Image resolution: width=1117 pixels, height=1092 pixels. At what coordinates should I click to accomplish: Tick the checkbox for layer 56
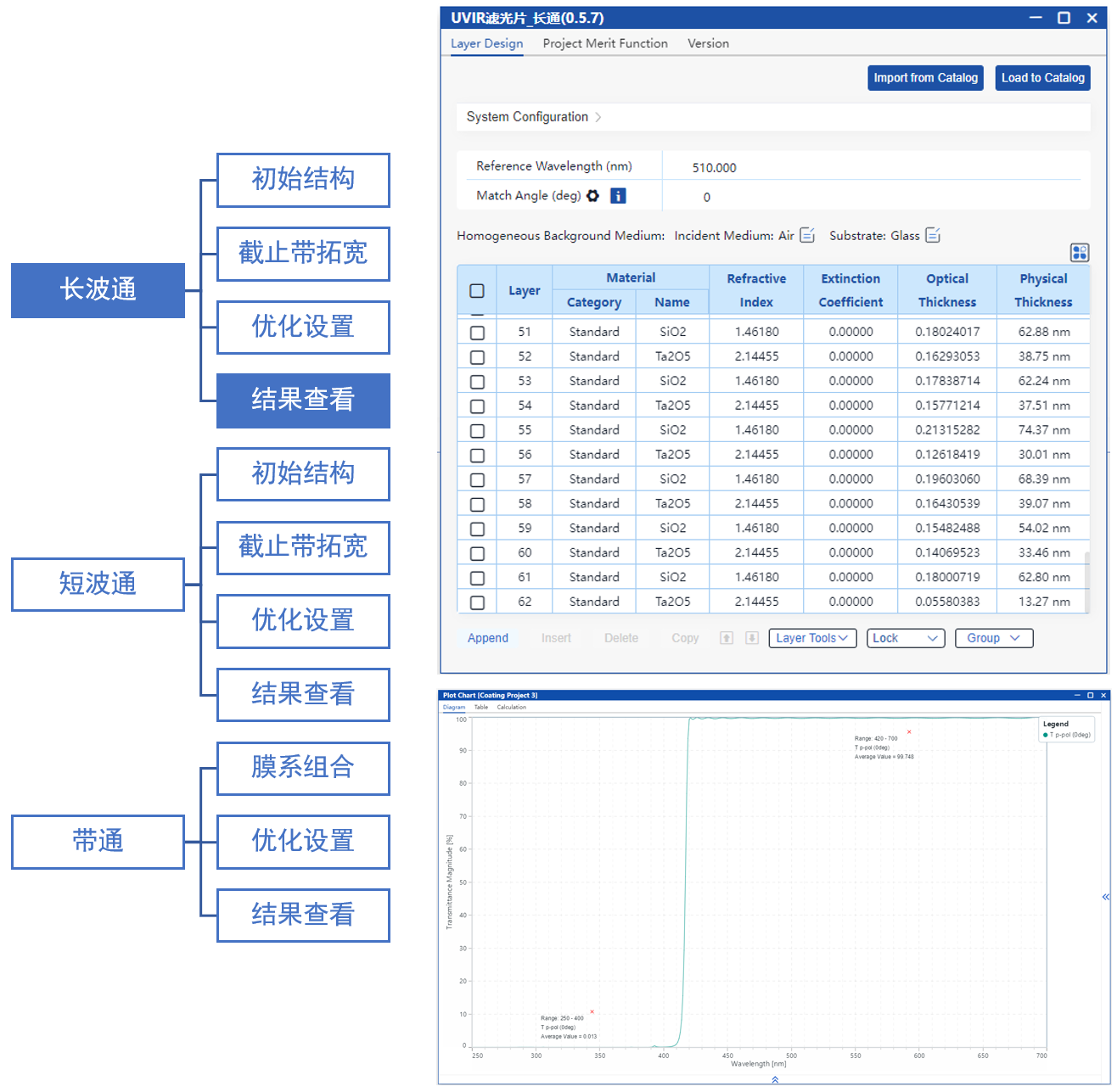(477, 456)
